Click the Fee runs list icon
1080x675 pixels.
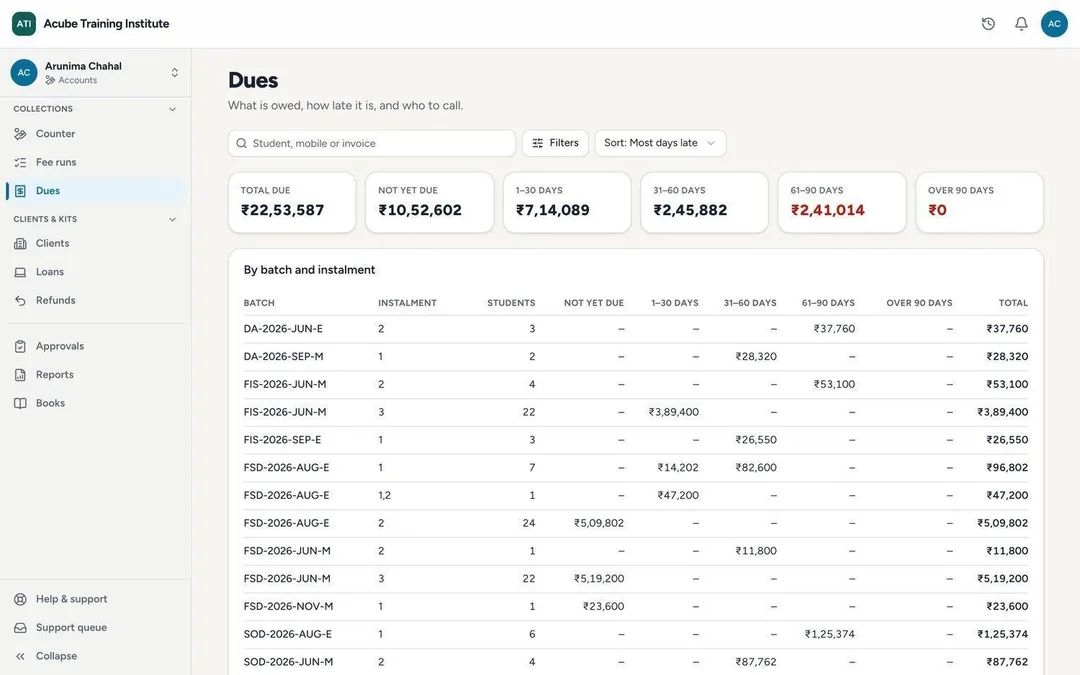pos(20,163)
